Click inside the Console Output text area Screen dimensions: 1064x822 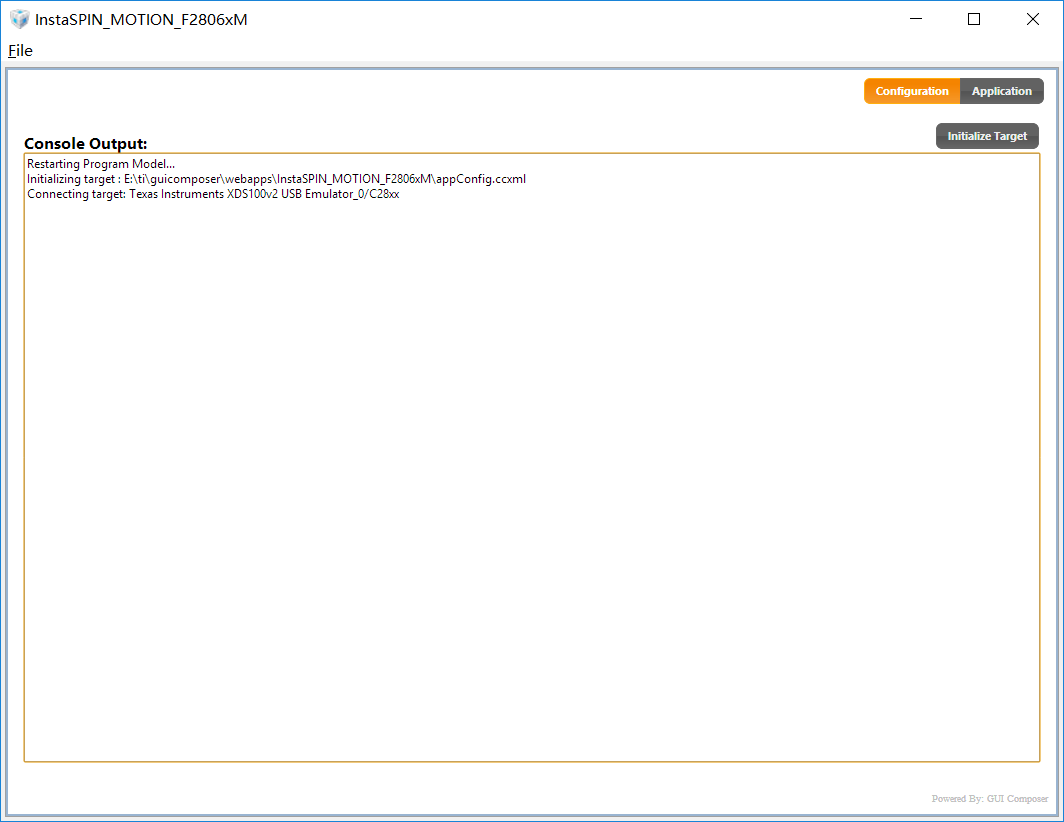(x=531, y=457)
